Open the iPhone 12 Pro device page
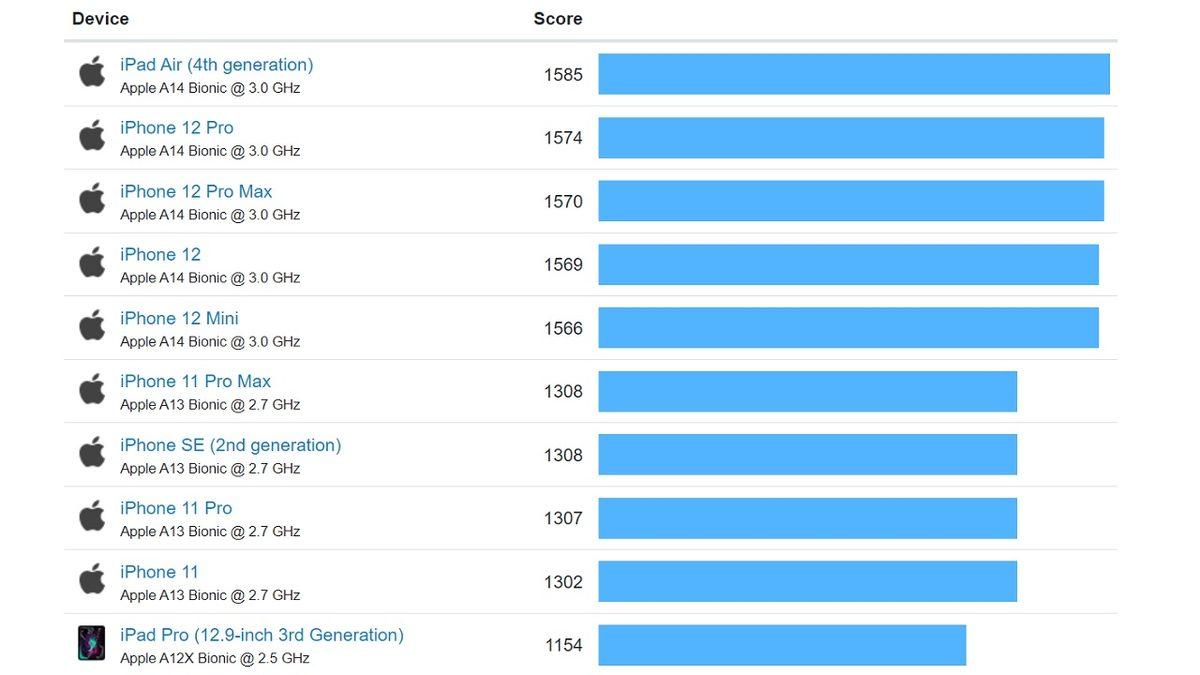 click(176, 127)
